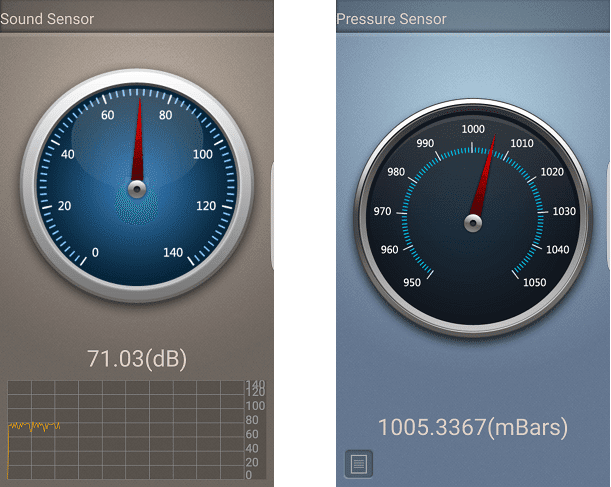Screen dimensions: 611x487
Task: Open the log list icon in Pressure Sensor
Action: (x=358, y=464)
